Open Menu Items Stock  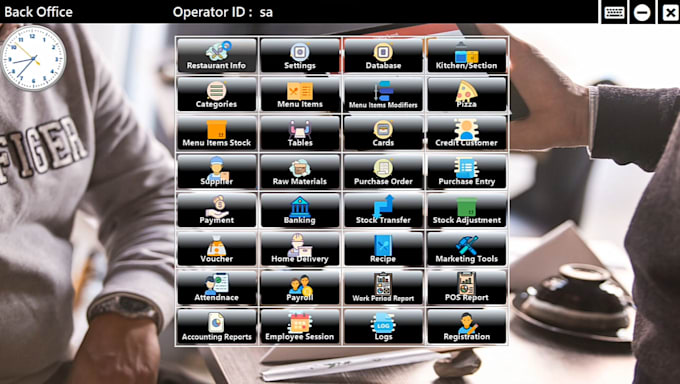[216, 133]
